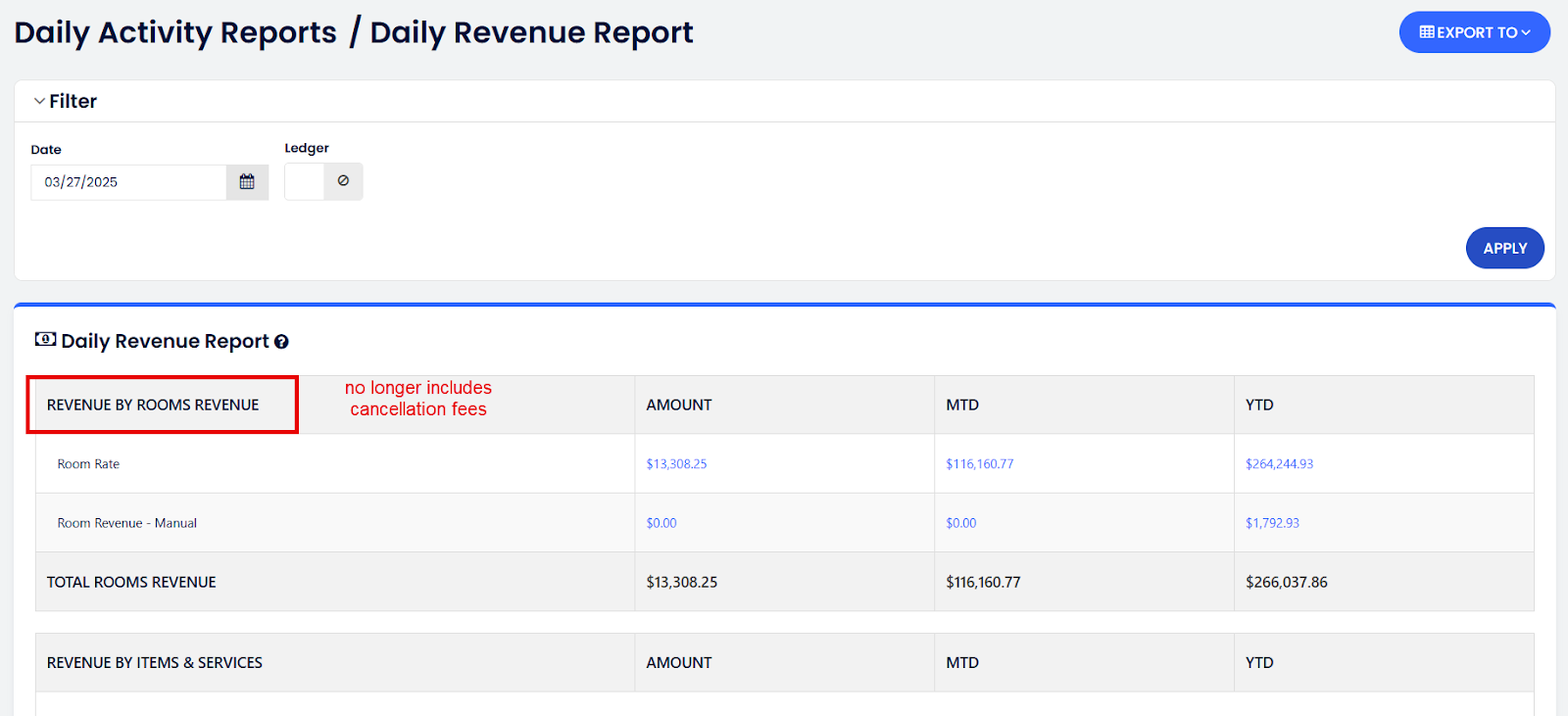Viewport: 1568px width, 716px height.
Task: Open Room Rate MTD $116,160.77 link
Action: click(x=979, y=464)
